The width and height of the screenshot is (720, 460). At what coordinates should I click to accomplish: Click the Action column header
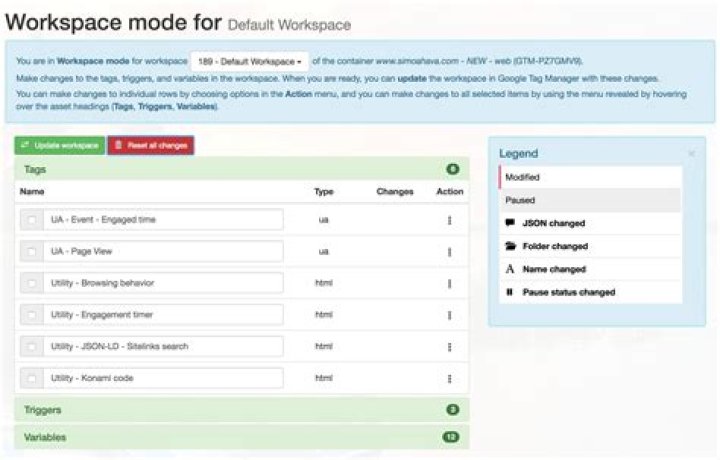click(x=450, y=191)
